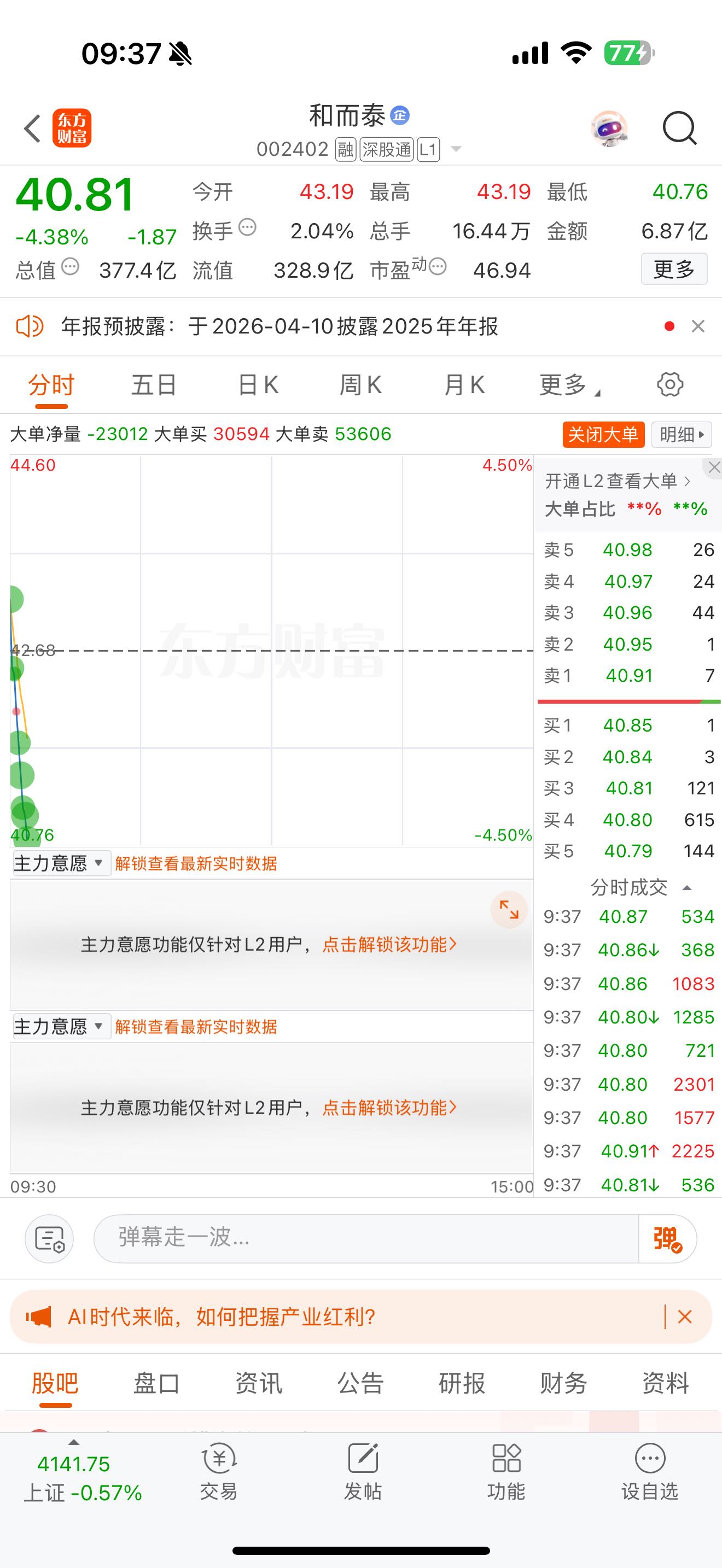
Task: Open the AI robot assistant icon
Action: coord(609,128)
